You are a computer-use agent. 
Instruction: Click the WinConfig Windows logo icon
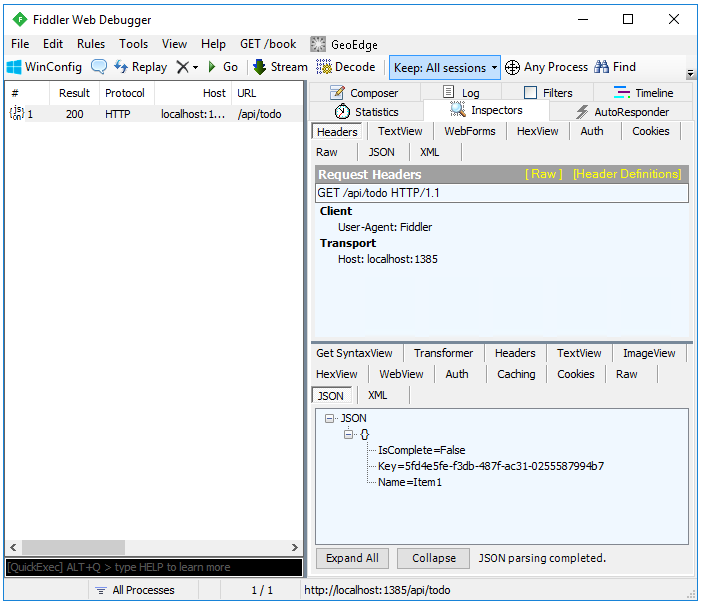point(14,67)
